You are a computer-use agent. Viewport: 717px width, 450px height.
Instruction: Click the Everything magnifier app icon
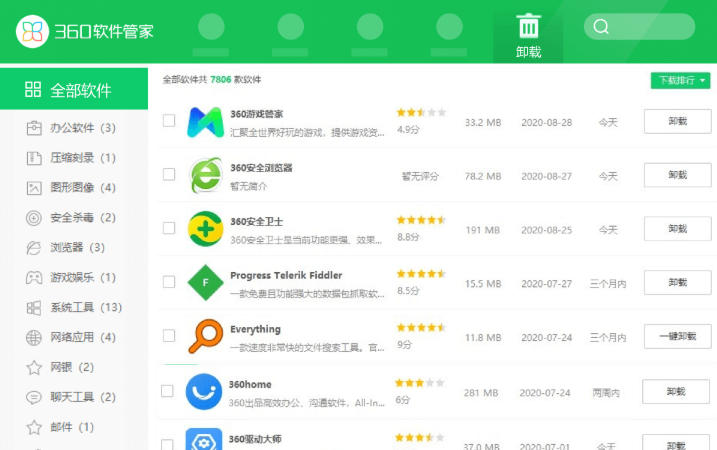point(205,336)
